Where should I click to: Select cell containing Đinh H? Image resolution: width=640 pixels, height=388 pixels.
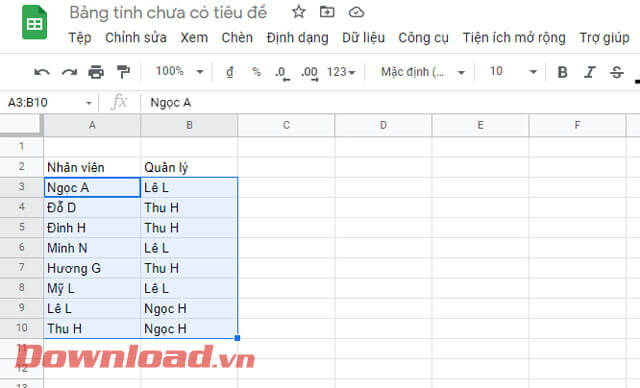point(92,228)
